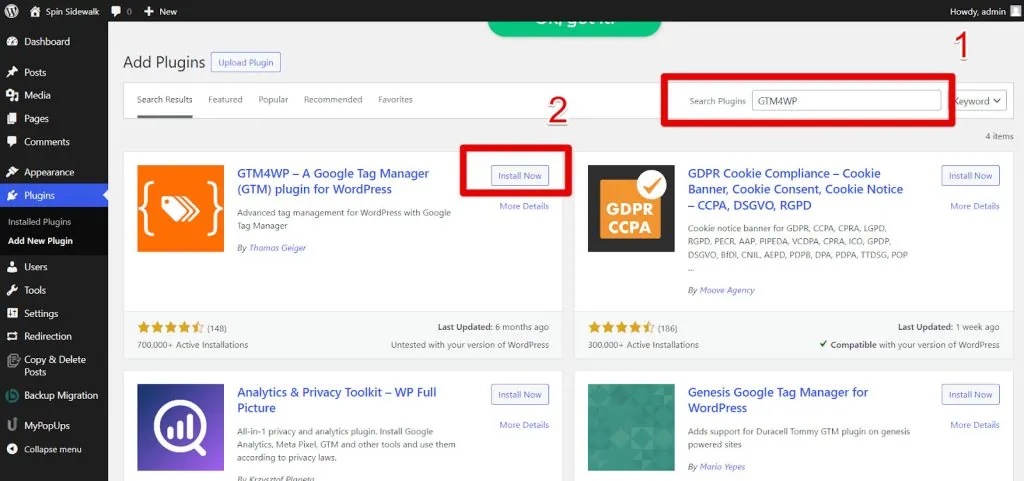
Task: Open the Backup Migration menu
Action: (x=60, y=395)
